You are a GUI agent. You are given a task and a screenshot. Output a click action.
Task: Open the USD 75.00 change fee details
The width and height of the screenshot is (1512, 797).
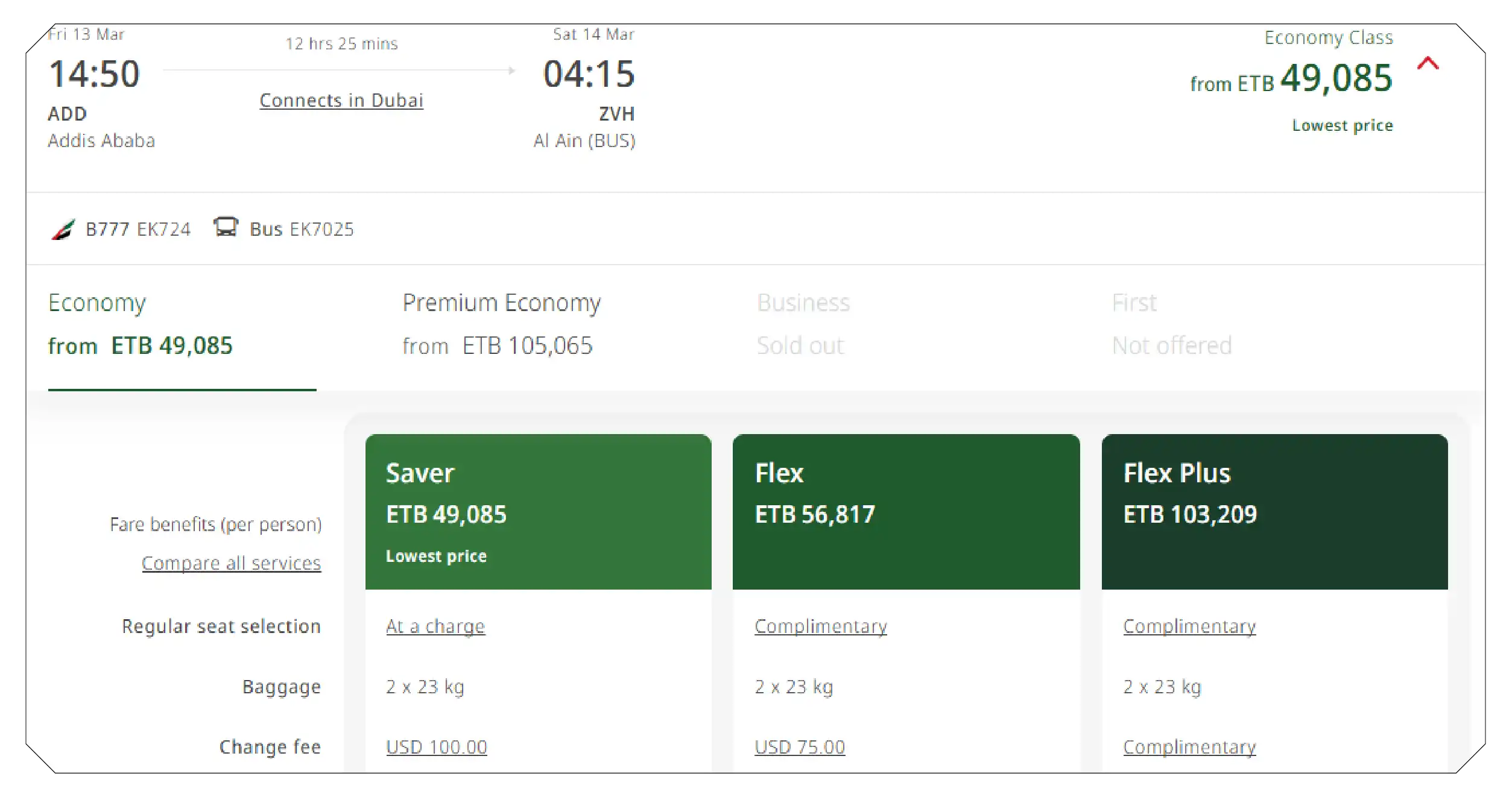(800, 746)
